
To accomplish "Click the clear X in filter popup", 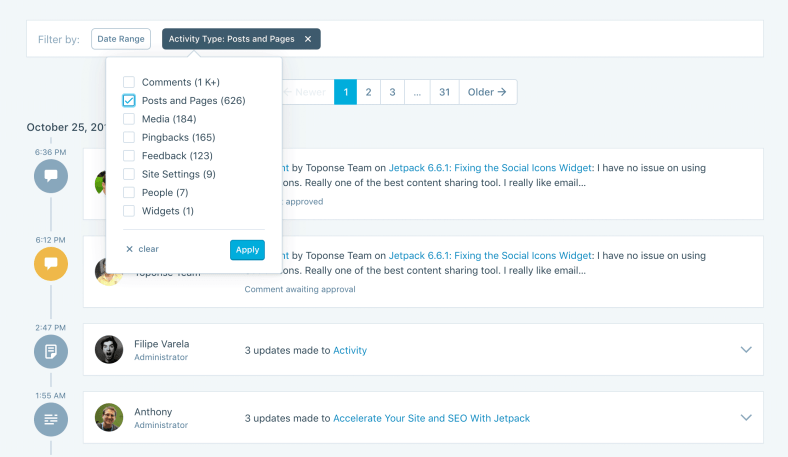I will point(129,249).
